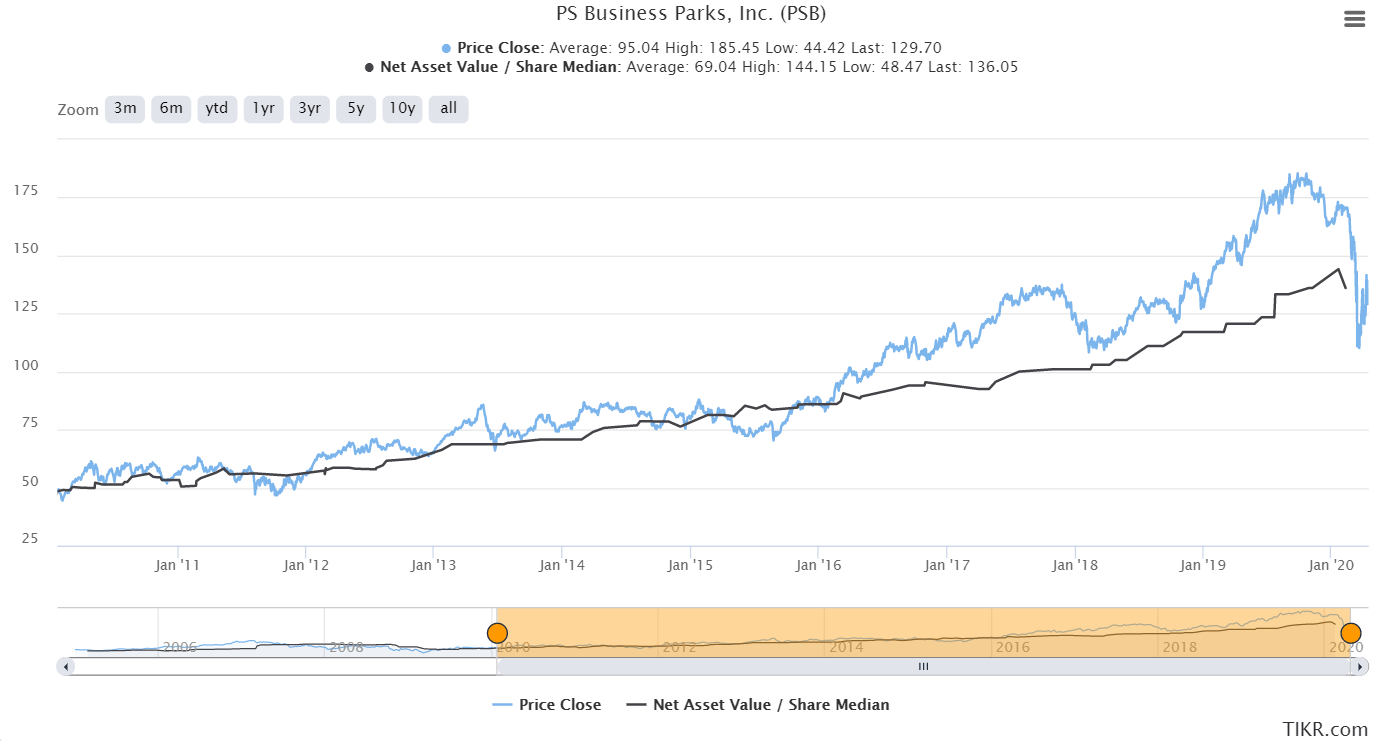Click the left orange navigator handle

pos(497,633)
